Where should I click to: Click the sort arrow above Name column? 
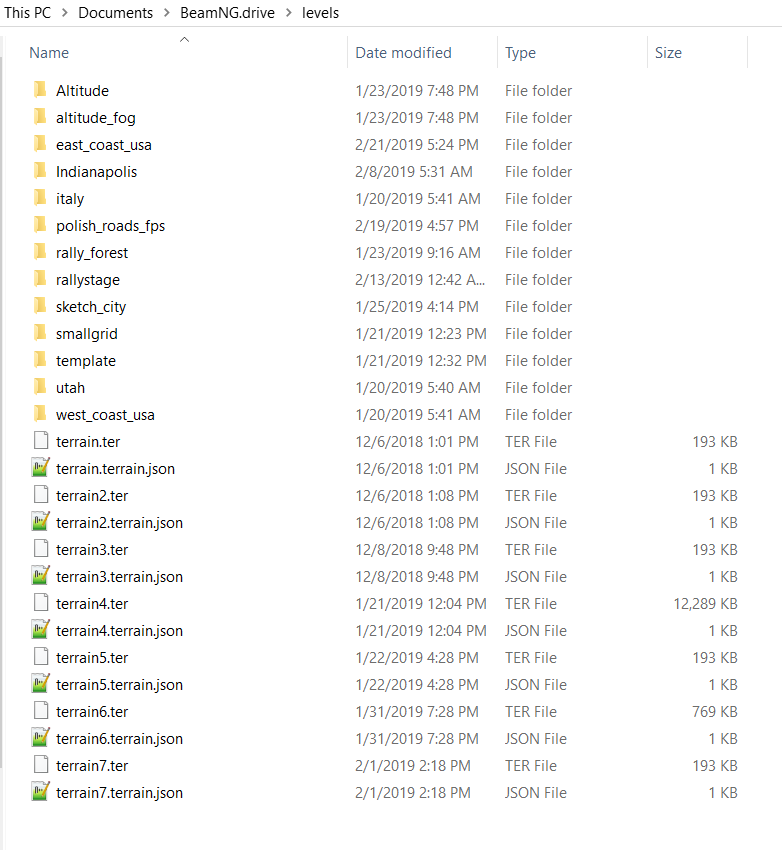point(184,40)
